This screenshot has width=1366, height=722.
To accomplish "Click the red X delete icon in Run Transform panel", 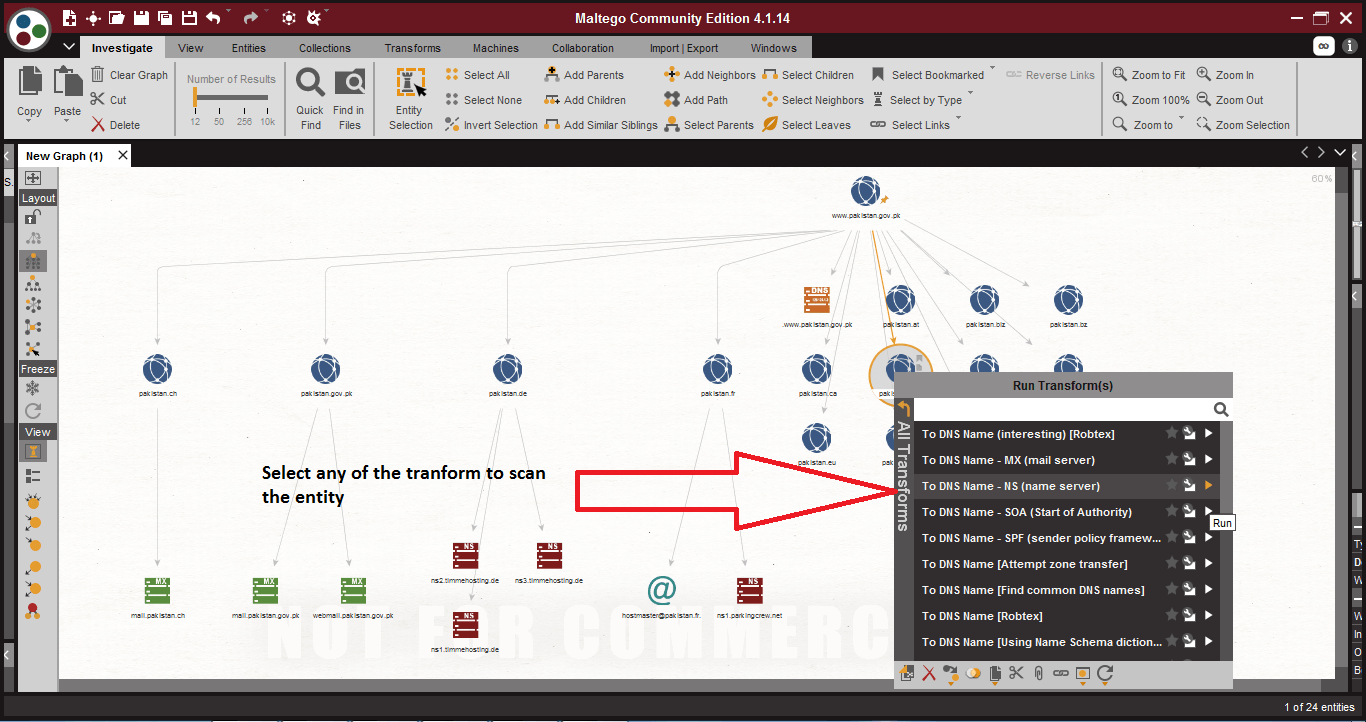I will [929, 674].
